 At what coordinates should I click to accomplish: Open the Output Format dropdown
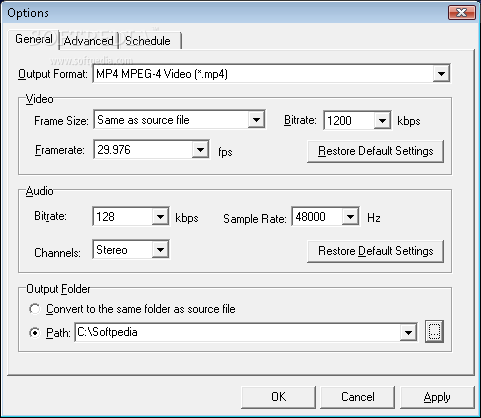[441, 74]
